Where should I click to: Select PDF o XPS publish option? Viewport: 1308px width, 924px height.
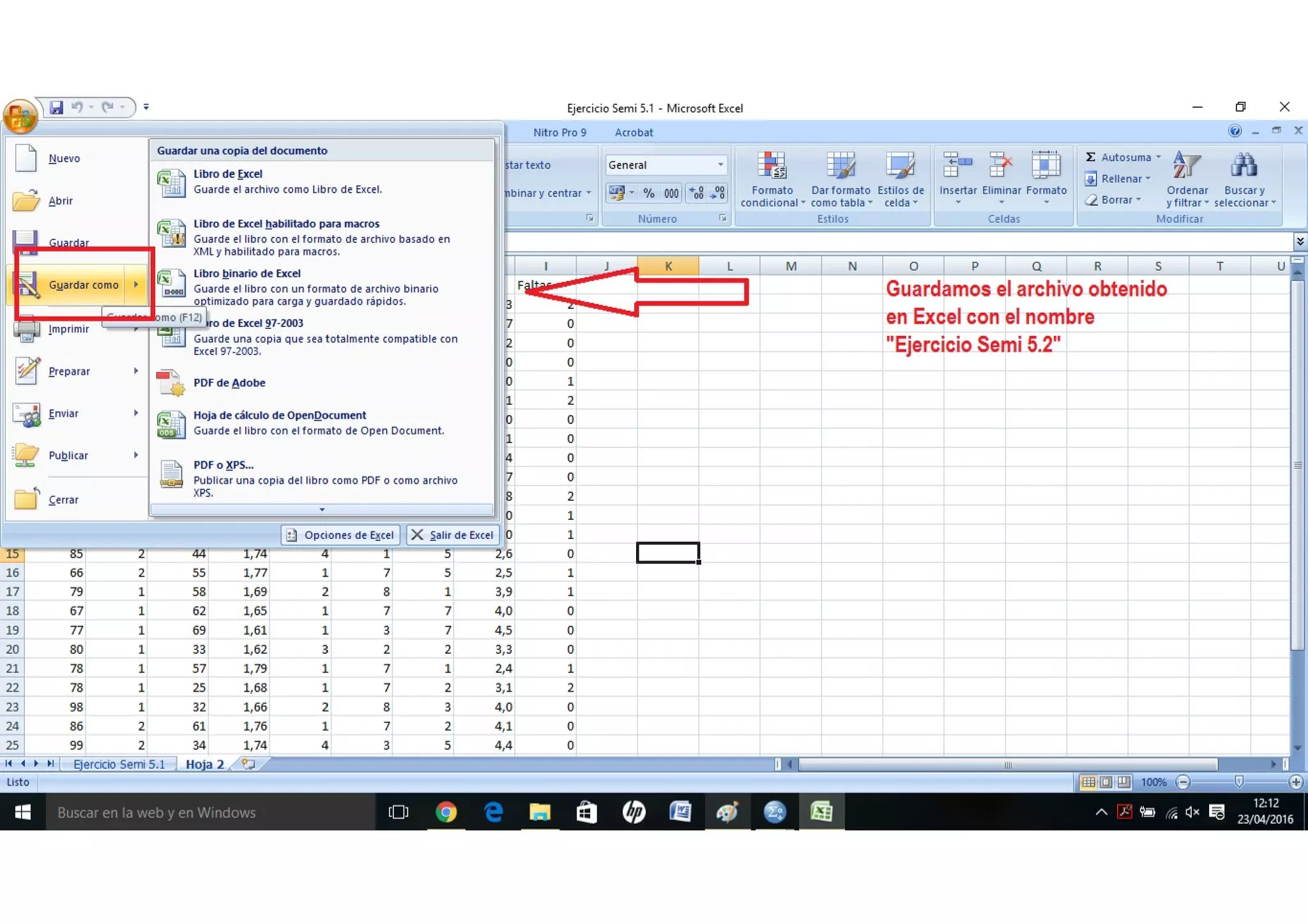click(322, 478)
